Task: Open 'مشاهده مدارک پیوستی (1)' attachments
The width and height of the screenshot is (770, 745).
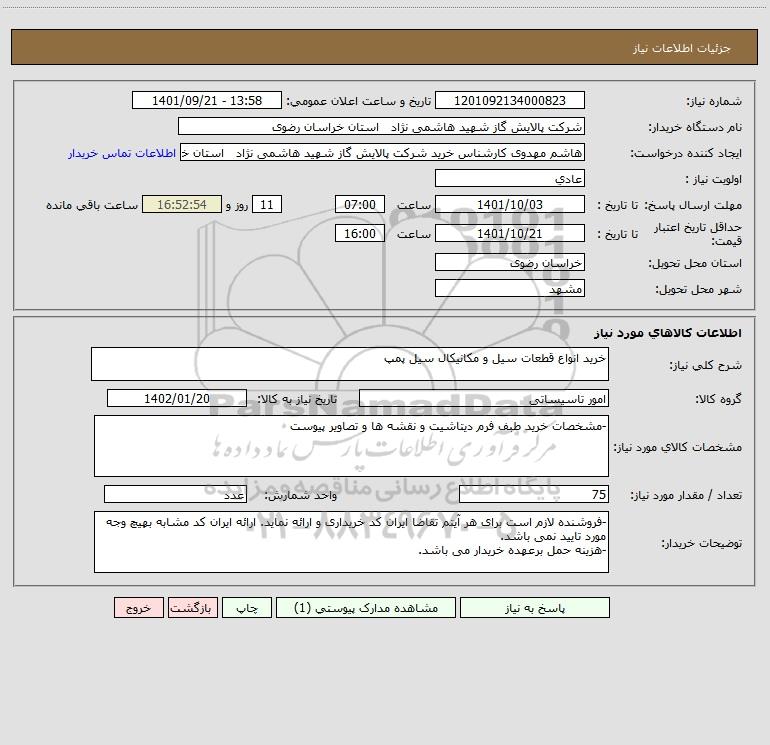Action: click(366, 608)
